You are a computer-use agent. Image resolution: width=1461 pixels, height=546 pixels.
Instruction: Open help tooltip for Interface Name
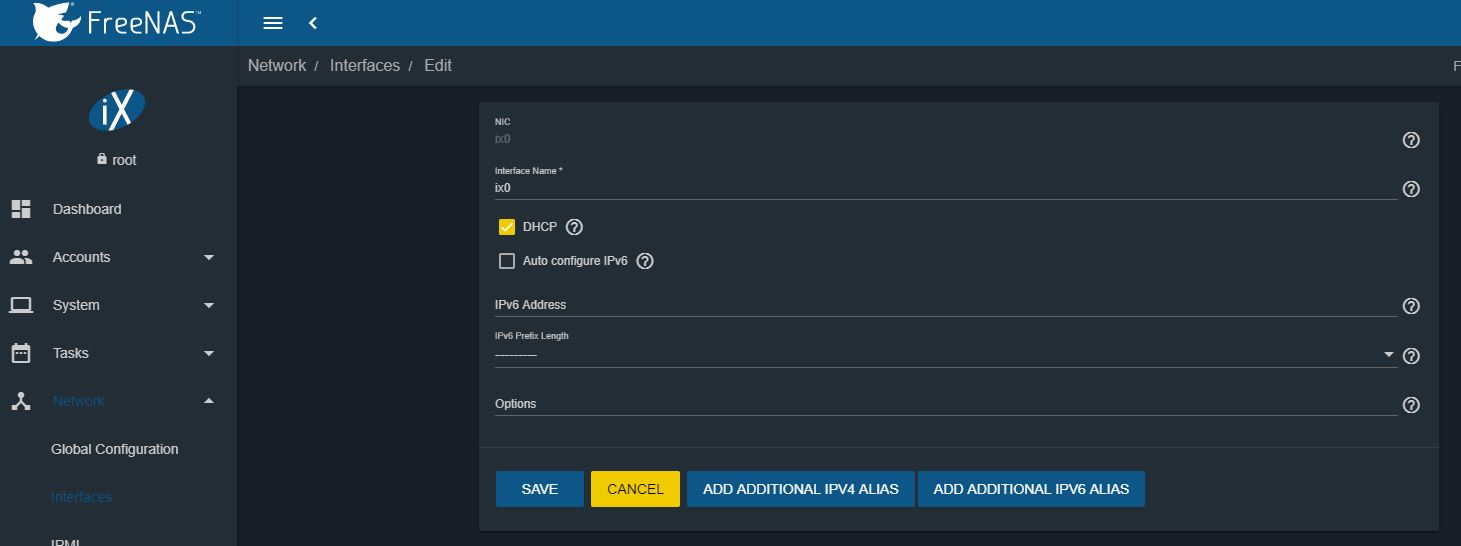(x=1411, y=189)
